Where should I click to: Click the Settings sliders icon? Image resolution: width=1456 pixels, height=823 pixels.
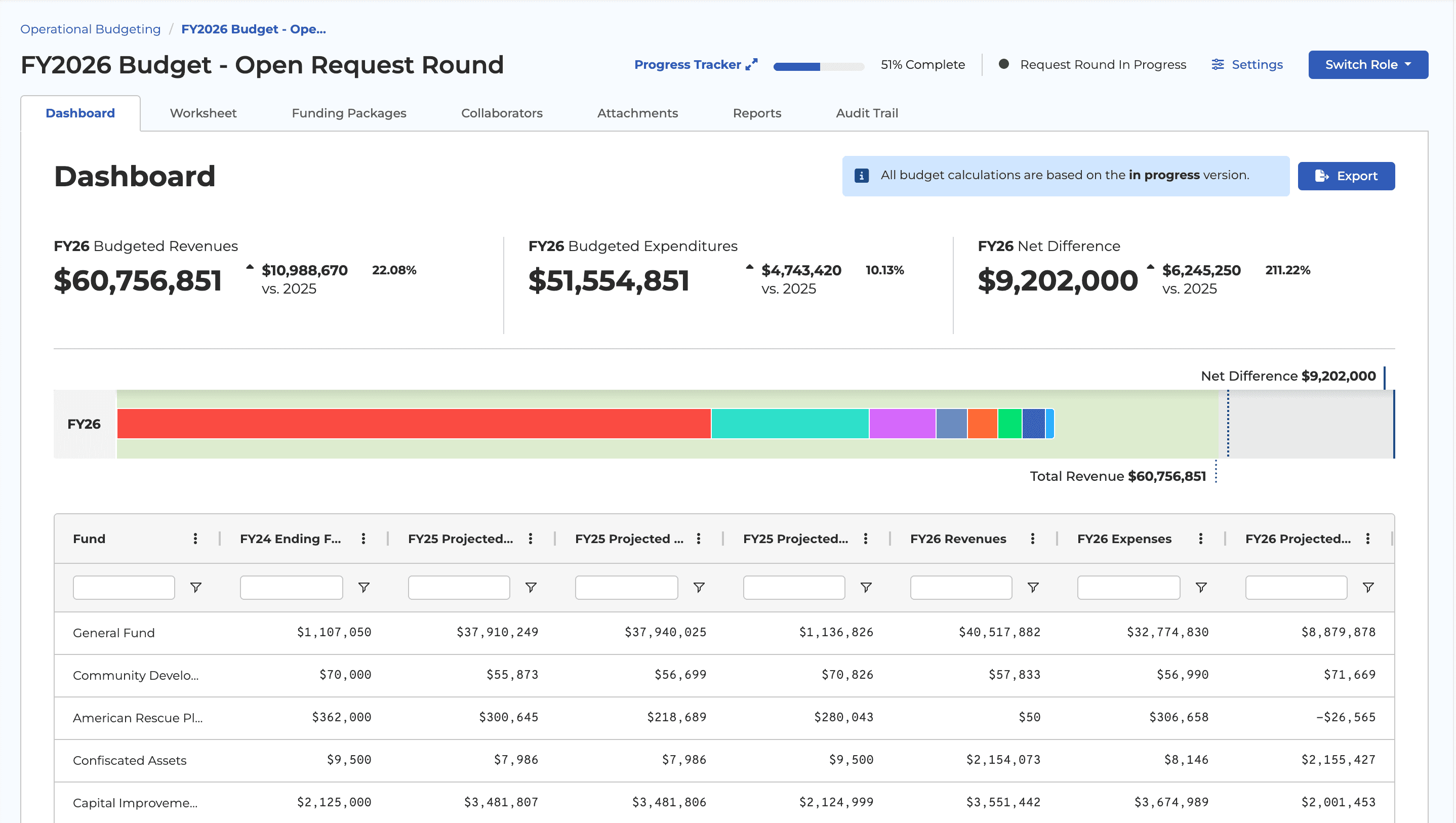(1218, 64)
